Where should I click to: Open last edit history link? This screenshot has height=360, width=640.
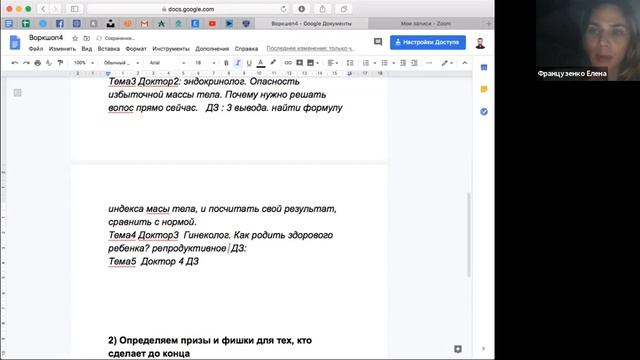[x=311, y=49]
